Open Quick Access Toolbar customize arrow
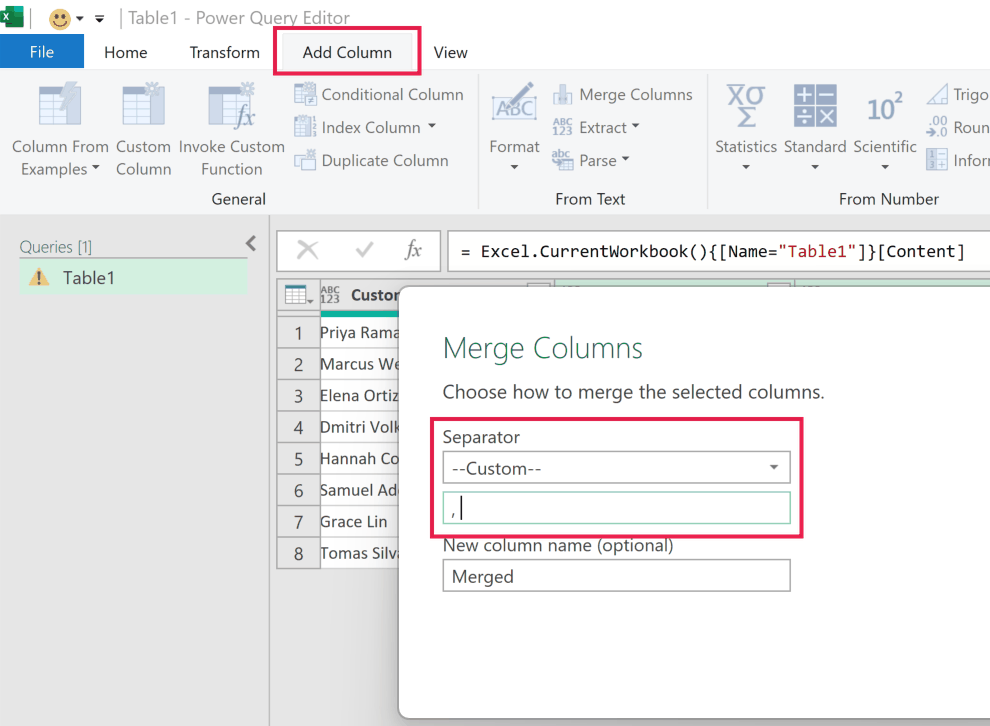990x726 pixels. 99,18
